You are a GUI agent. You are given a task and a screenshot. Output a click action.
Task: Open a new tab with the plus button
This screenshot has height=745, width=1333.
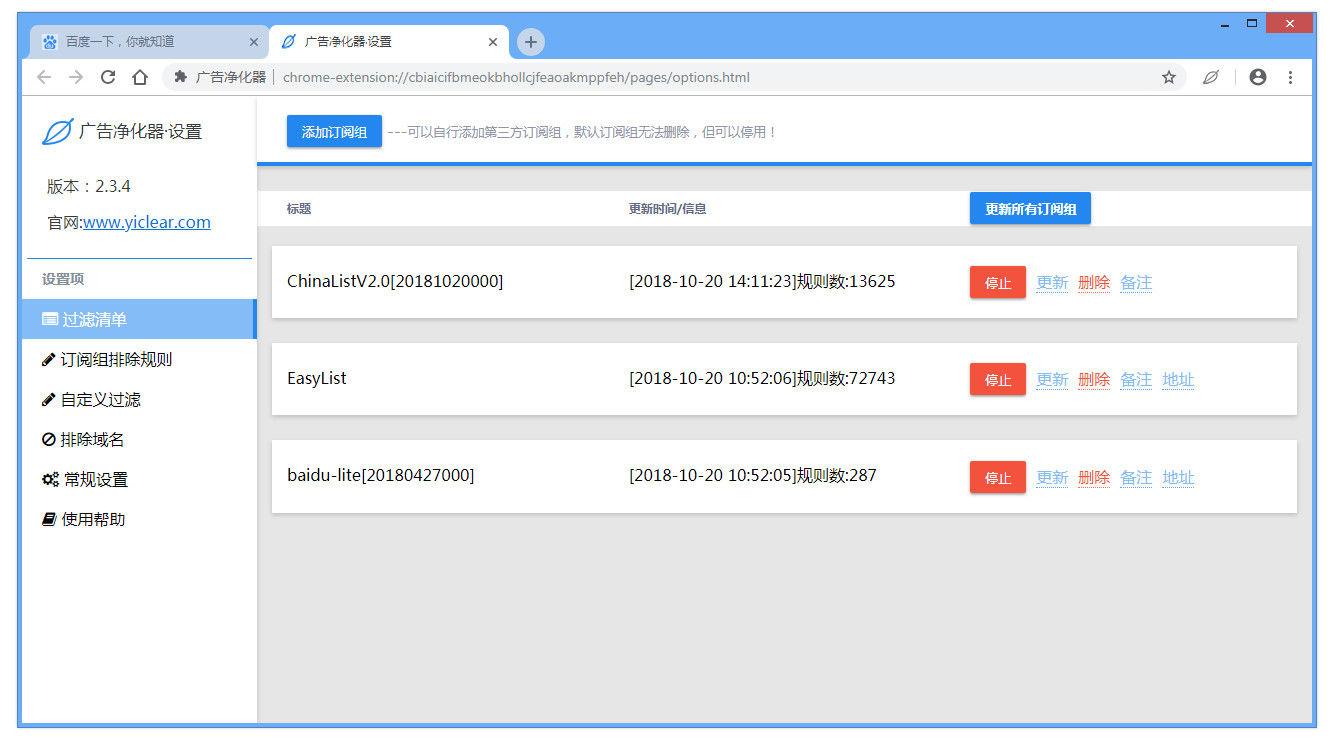coord(531,42)
